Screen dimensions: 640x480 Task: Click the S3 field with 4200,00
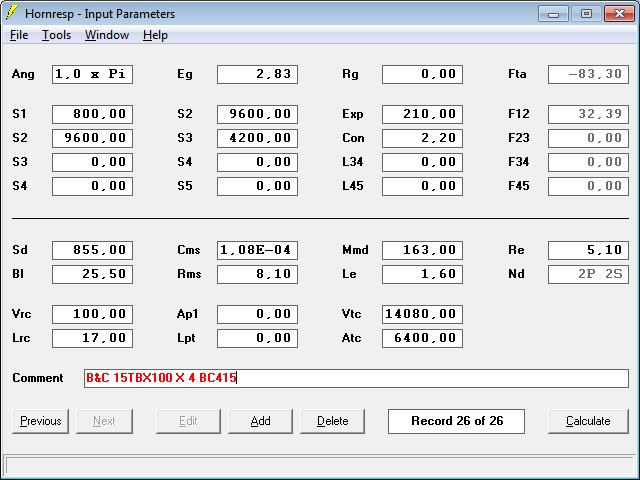pos(257,138)
